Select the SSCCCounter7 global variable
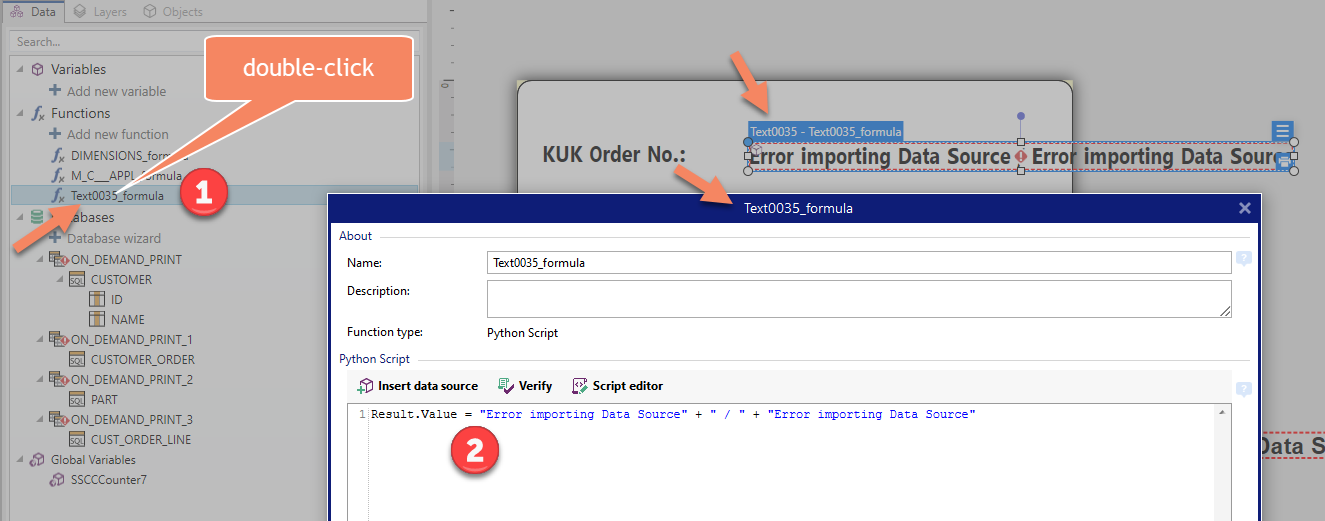 [x=111, y=479]
